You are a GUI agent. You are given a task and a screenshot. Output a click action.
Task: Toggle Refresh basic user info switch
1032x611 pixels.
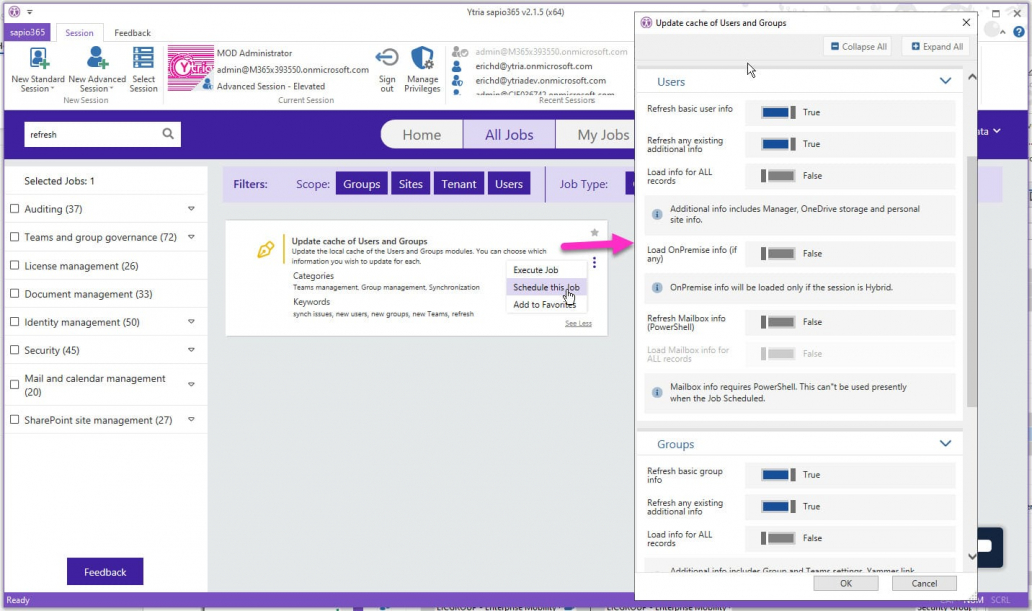(778, 113)
